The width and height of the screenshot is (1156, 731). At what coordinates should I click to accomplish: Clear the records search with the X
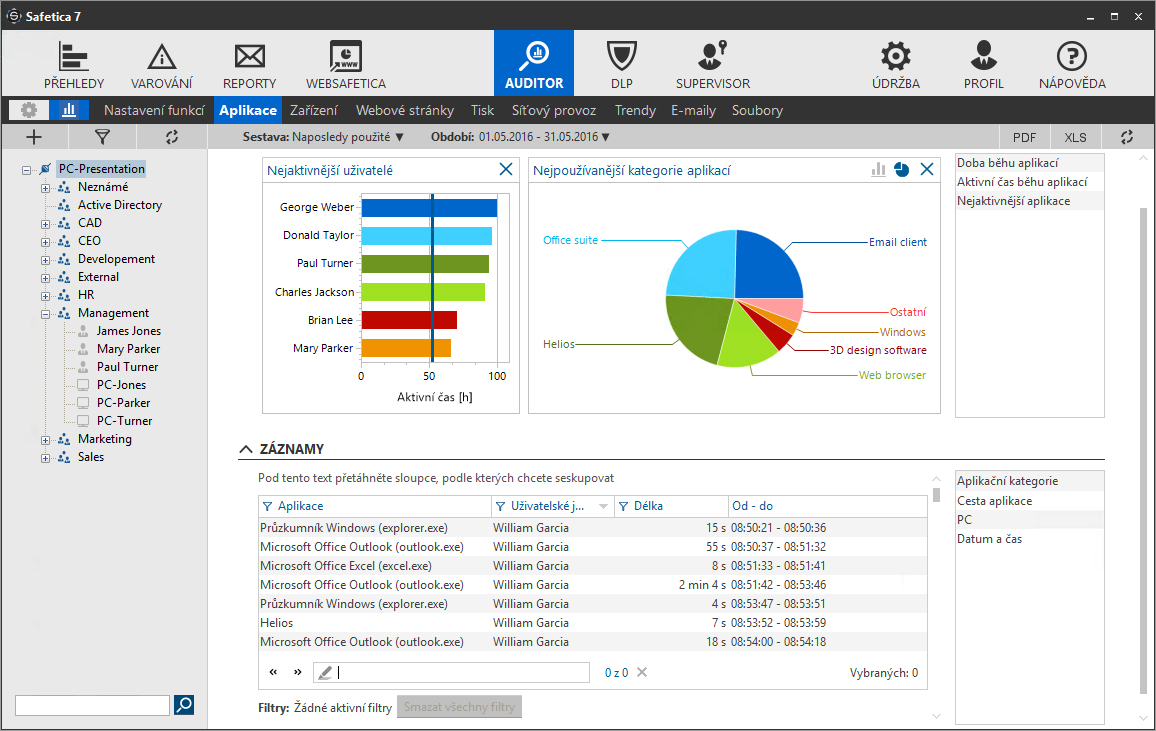click(642, 672)
